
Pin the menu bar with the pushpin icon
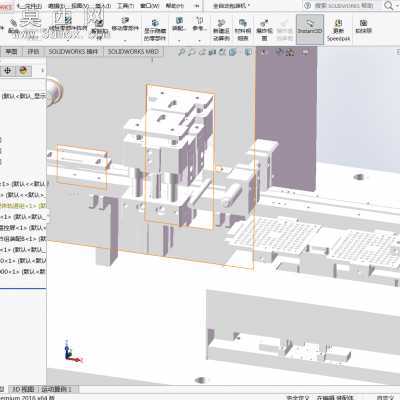pyautogui.click(x=197, y=6)
